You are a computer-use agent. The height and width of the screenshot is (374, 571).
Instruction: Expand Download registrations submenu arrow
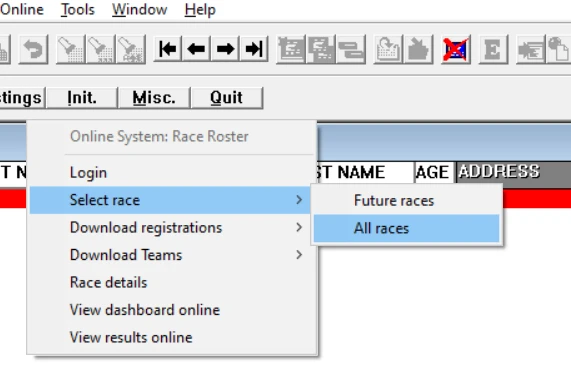299,227
